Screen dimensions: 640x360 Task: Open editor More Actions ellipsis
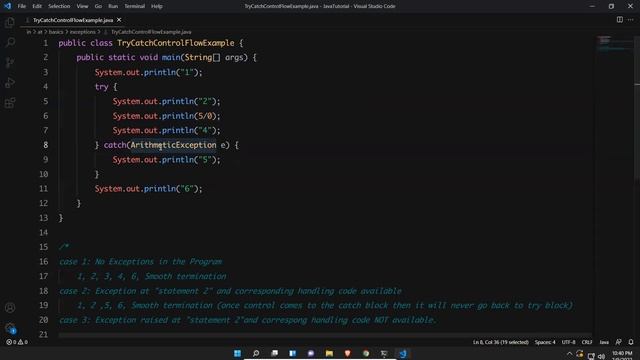pos(631,20)
